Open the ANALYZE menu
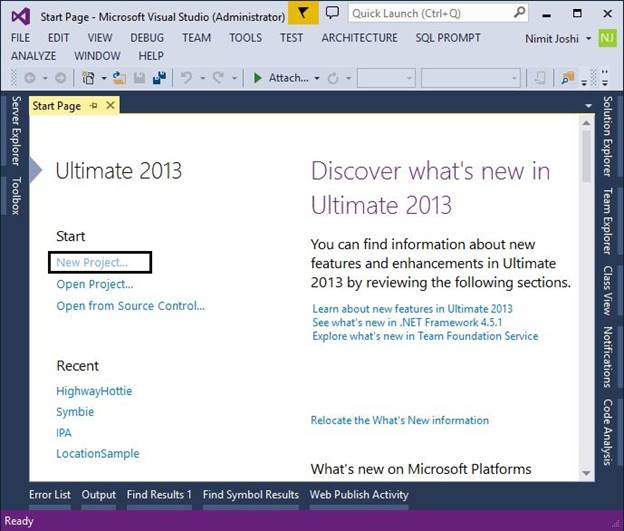 pyautogui.click(x=33, y=56)
